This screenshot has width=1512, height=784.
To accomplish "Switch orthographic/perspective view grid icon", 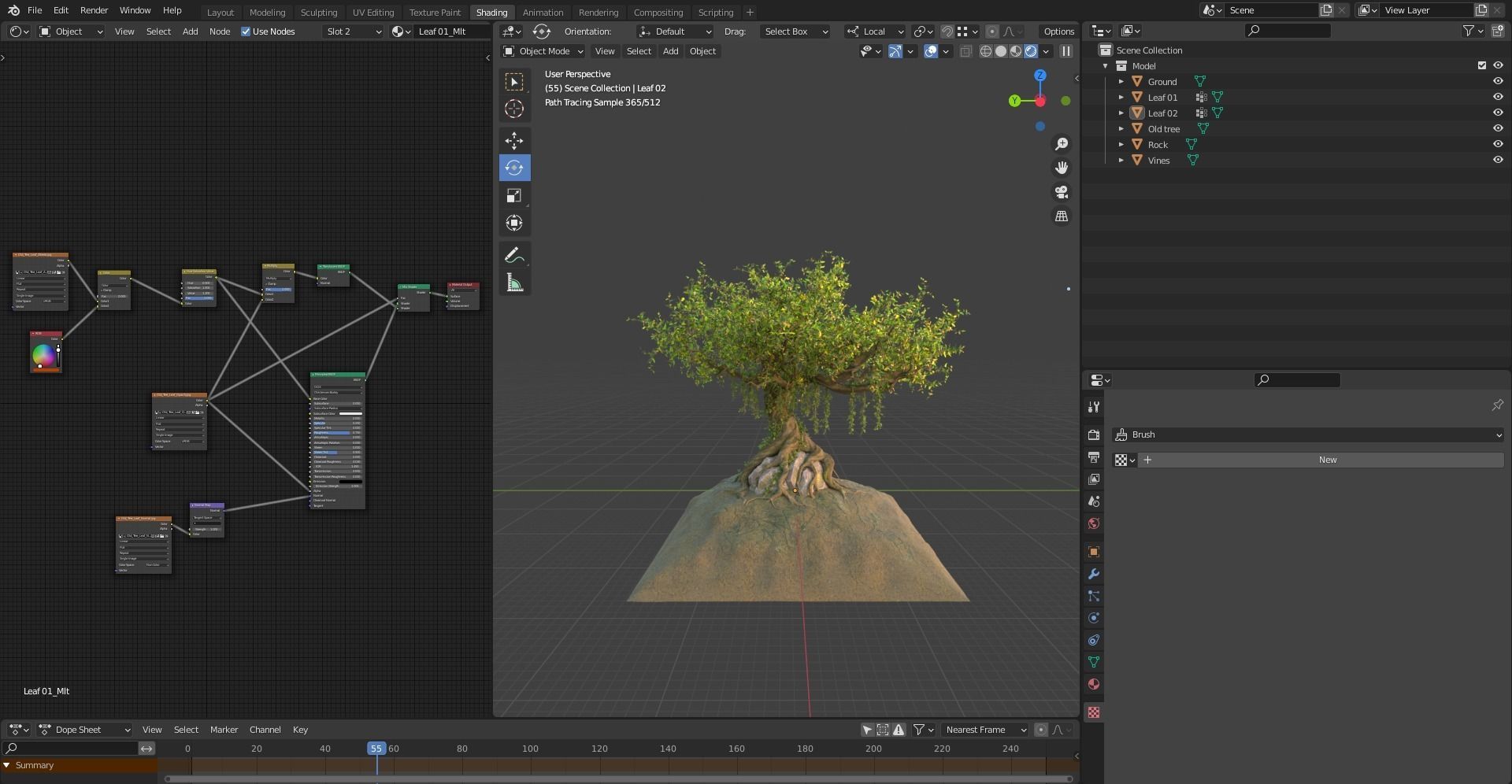I will click(1062, 216).
